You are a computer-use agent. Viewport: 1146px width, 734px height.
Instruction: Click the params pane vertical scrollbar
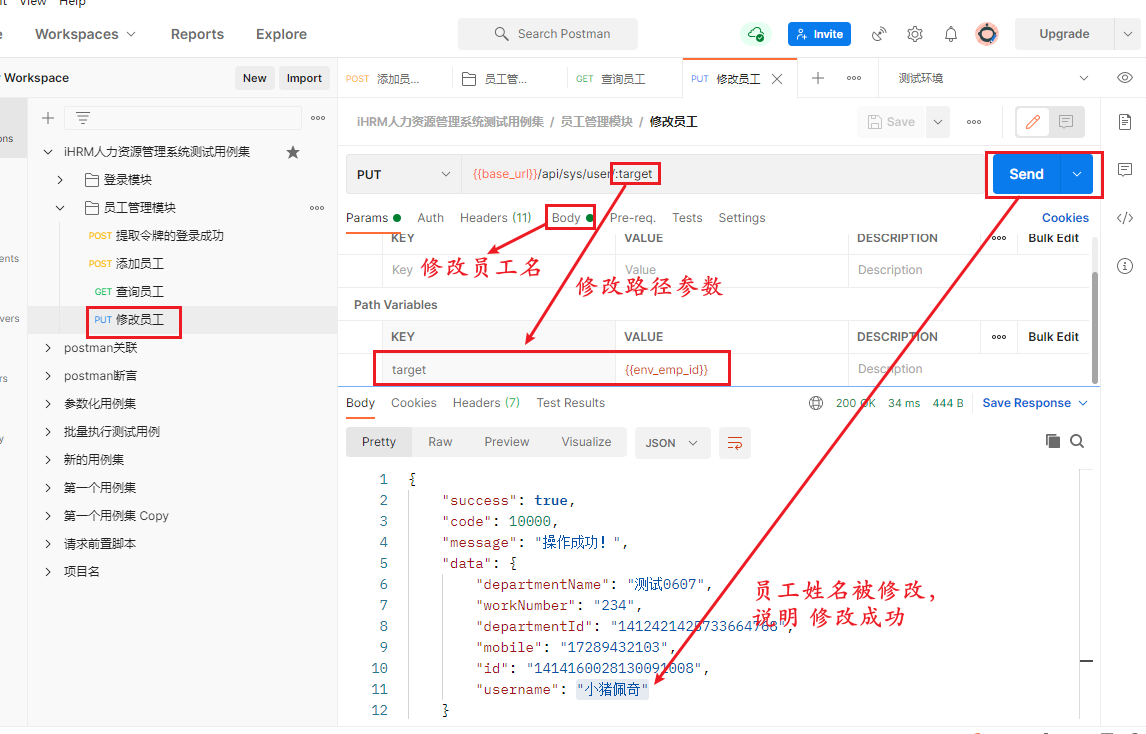point(1095,326)
